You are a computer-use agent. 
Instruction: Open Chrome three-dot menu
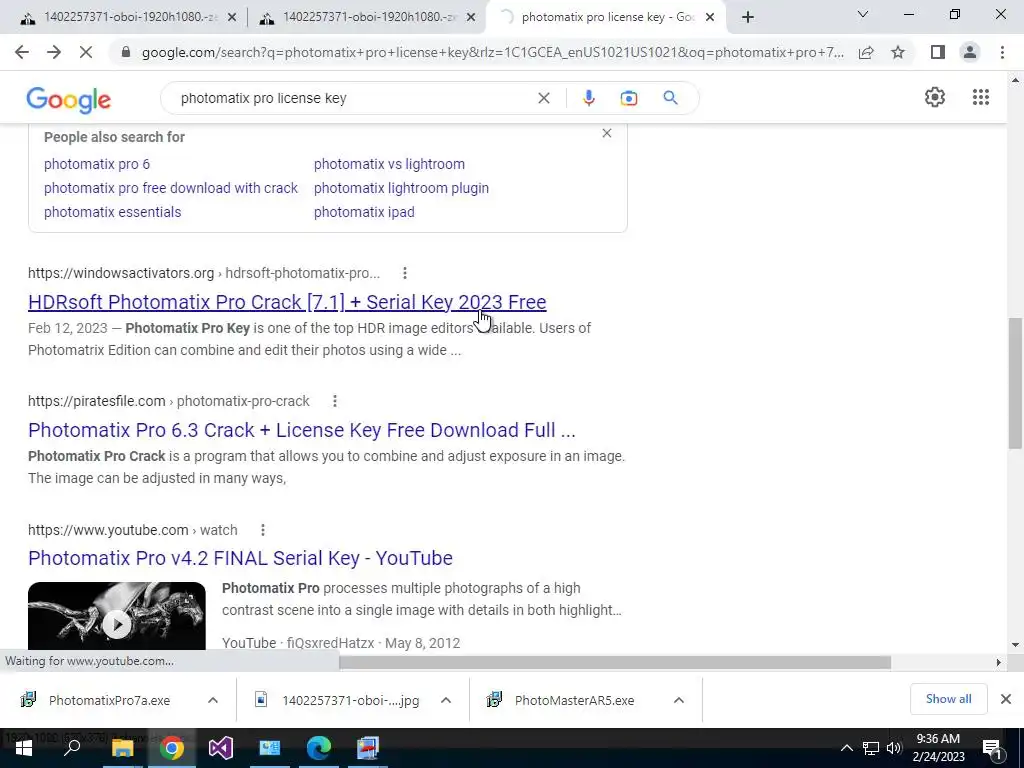(x=1002, y=52)
